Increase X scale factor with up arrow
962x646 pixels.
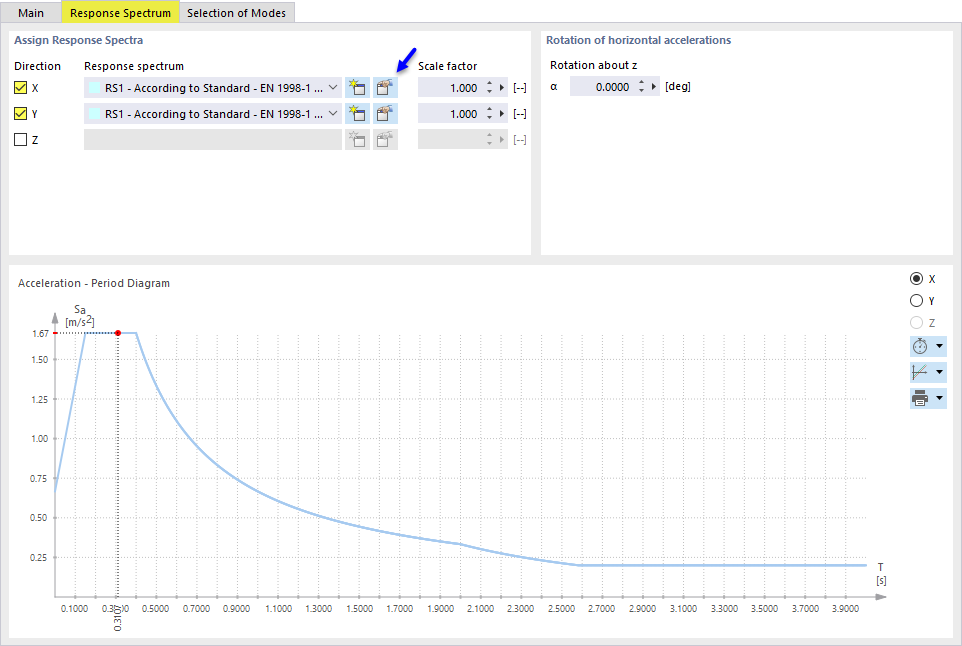(x=489, y=83)
